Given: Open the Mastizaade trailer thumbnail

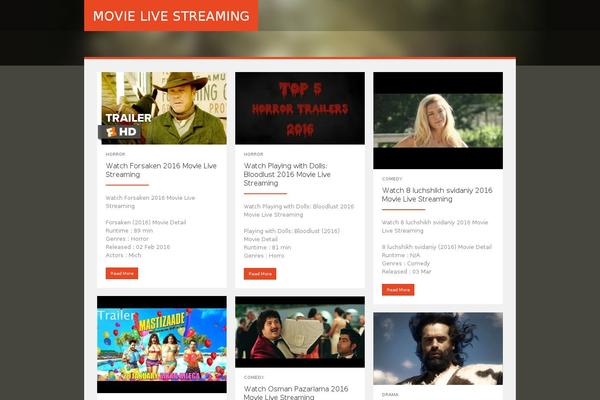Looking at the screenshot, I should pyautogui.click(x=162, y=344).
